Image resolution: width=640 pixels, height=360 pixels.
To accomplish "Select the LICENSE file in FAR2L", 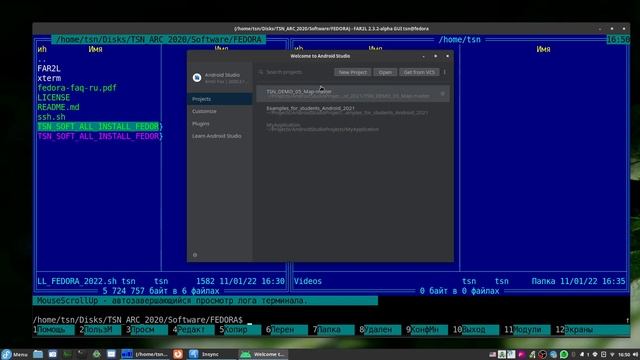I will (53, 98).
